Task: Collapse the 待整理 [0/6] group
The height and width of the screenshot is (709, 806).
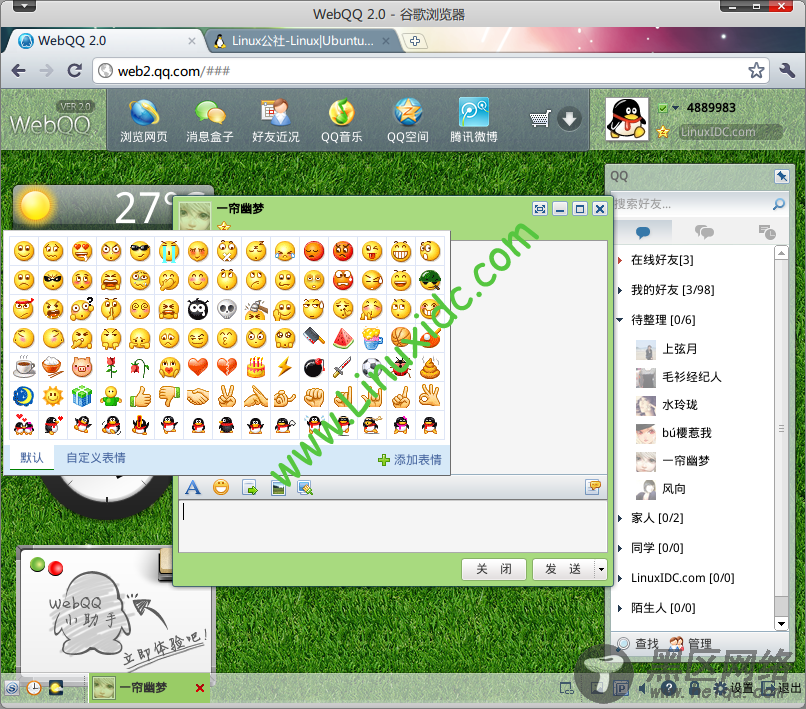Action: point(620,320)
